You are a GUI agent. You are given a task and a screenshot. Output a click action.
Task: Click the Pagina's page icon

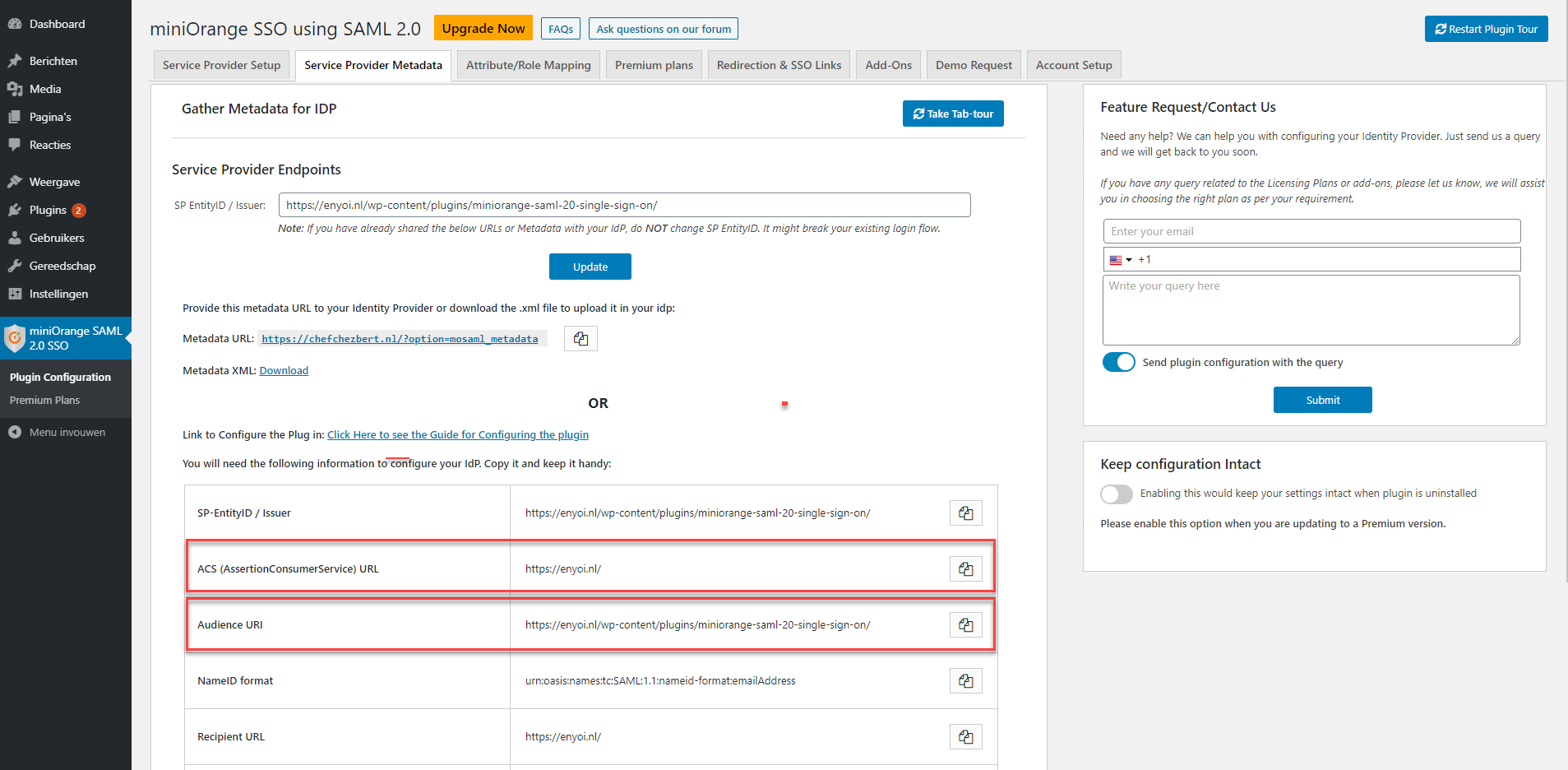[x=15, y=117]
